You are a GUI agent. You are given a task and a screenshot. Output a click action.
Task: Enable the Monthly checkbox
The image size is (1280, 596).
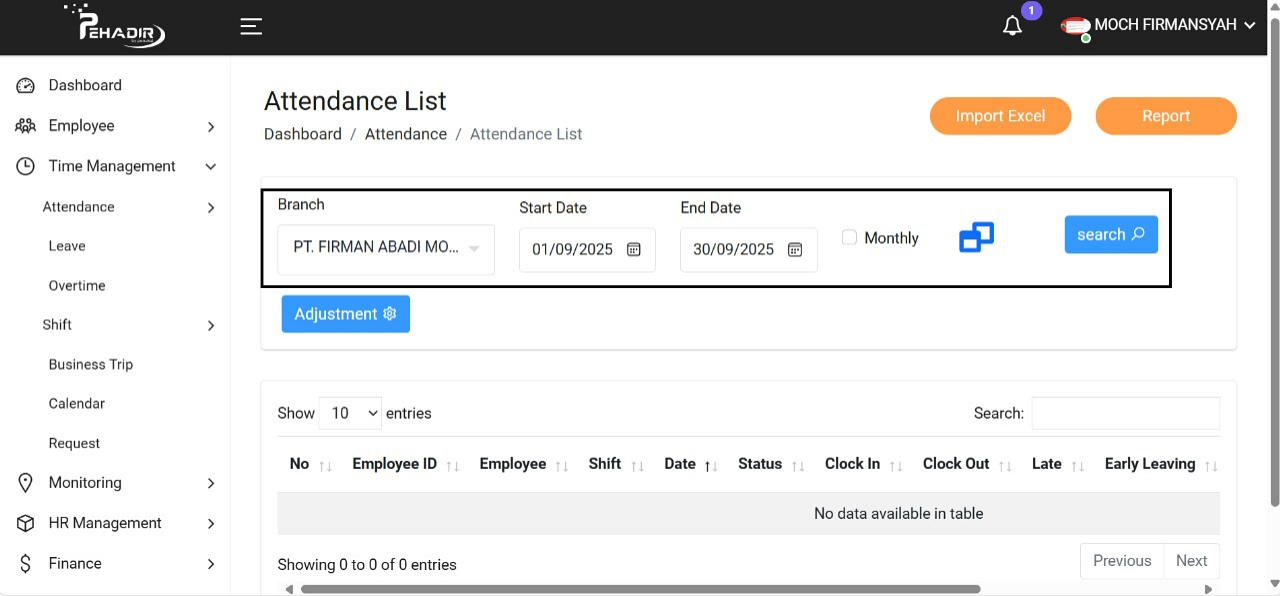849,238
